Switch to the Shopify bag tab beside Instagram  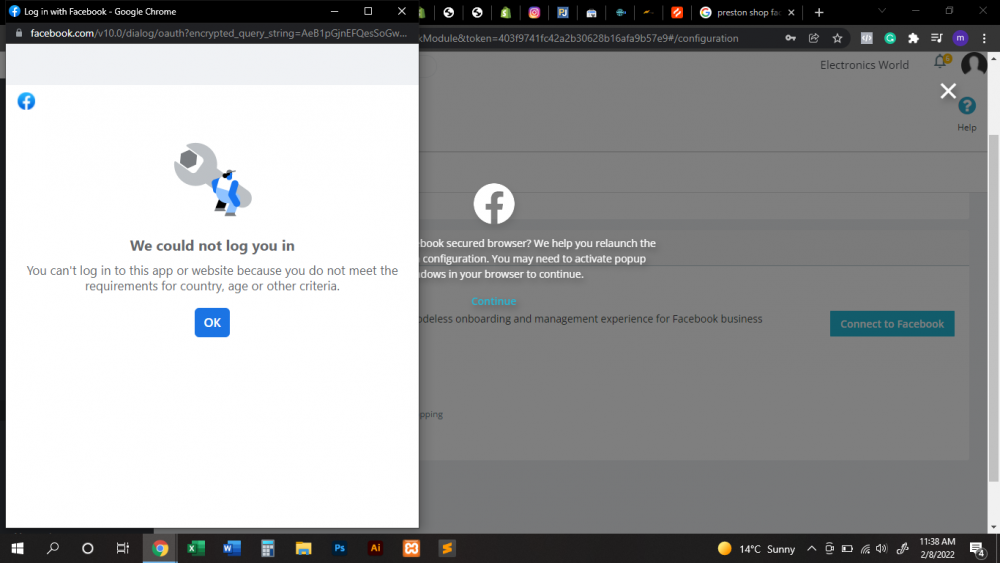(x=506, y=12)
